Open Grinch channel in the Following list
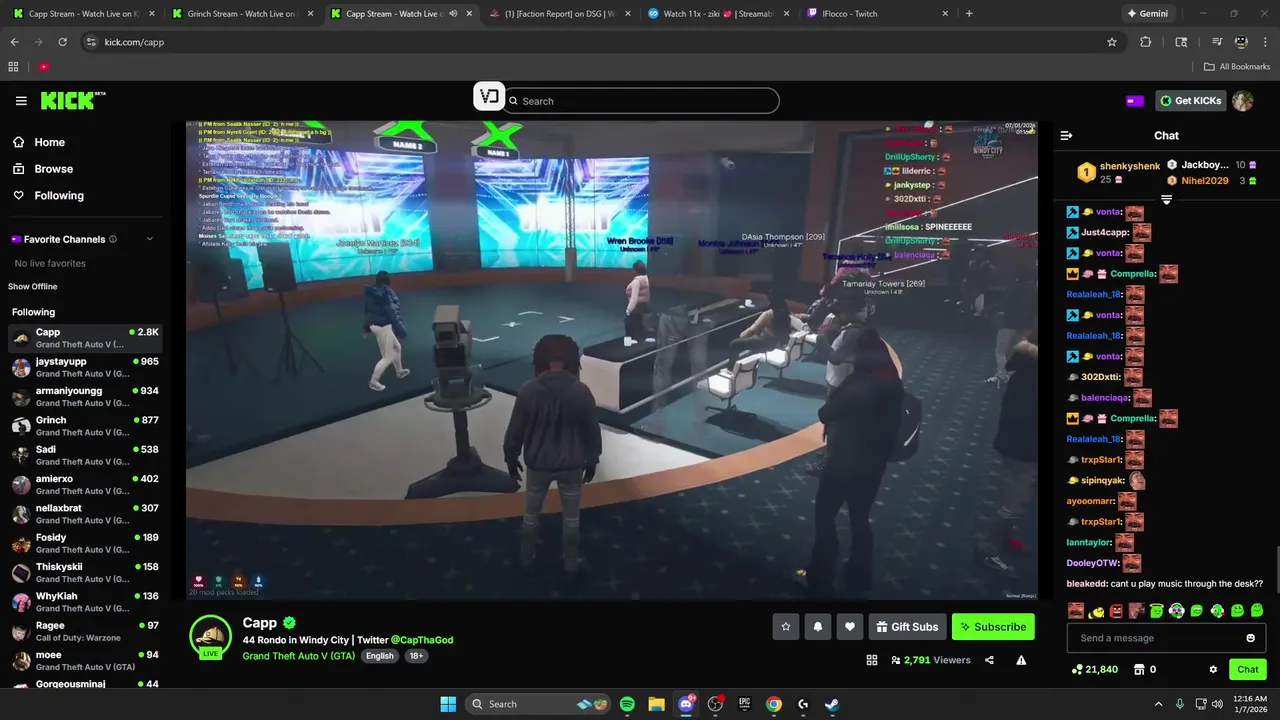Screen dimensions: 1280x720 pyautogui.click(x=85, y=426)
